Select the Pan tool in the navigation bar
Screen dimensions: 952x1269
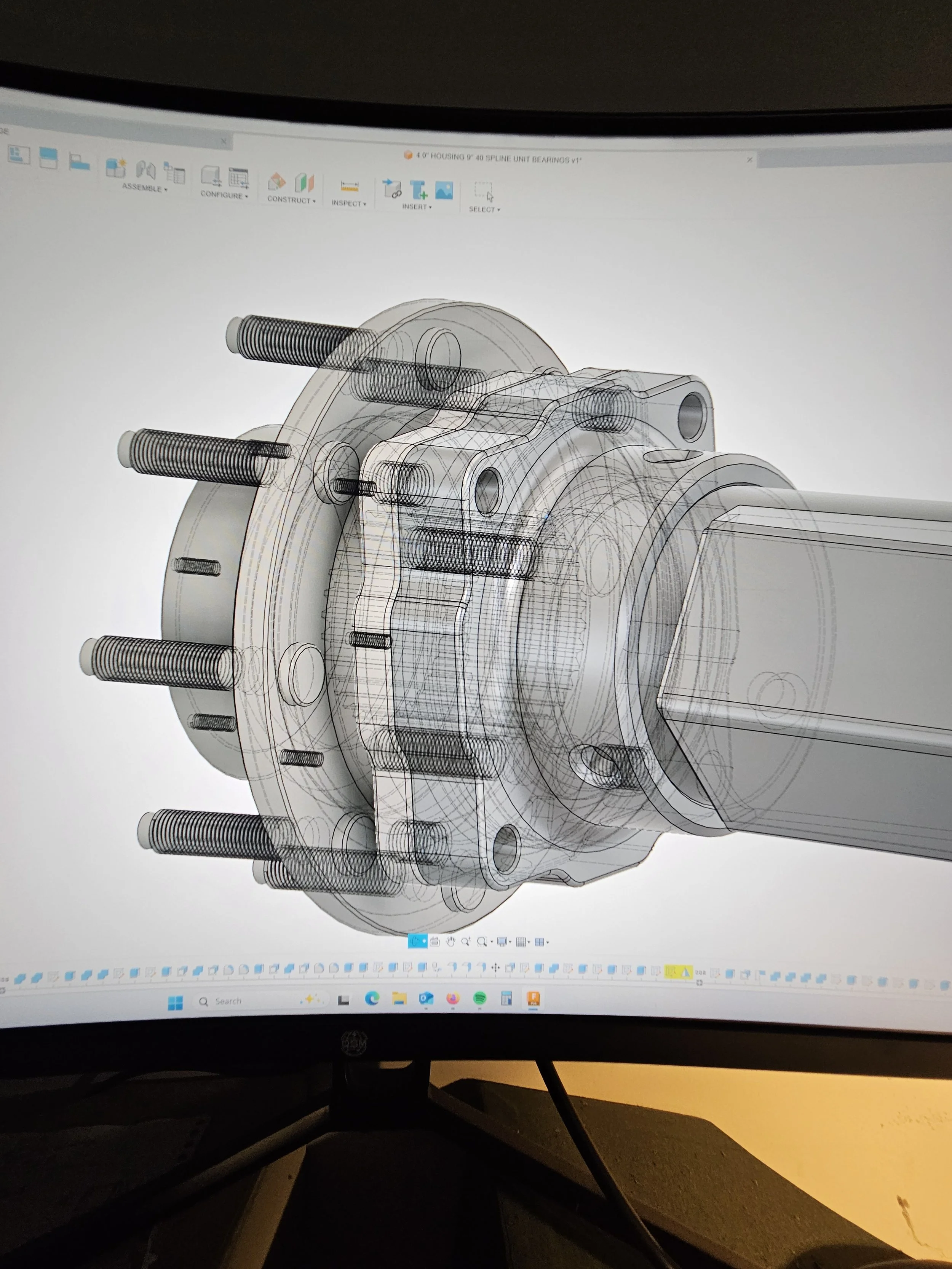click(450, 942)
